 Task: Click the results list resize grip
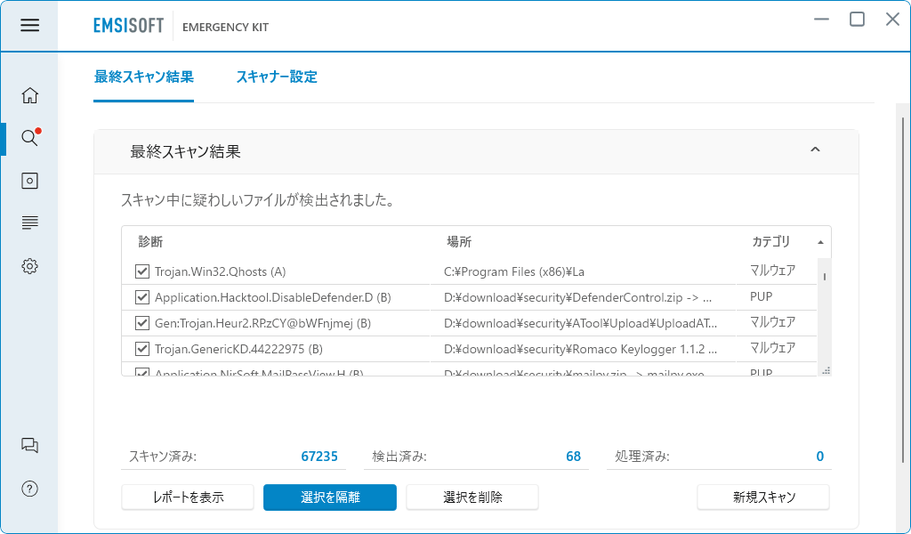coord(826,370)
